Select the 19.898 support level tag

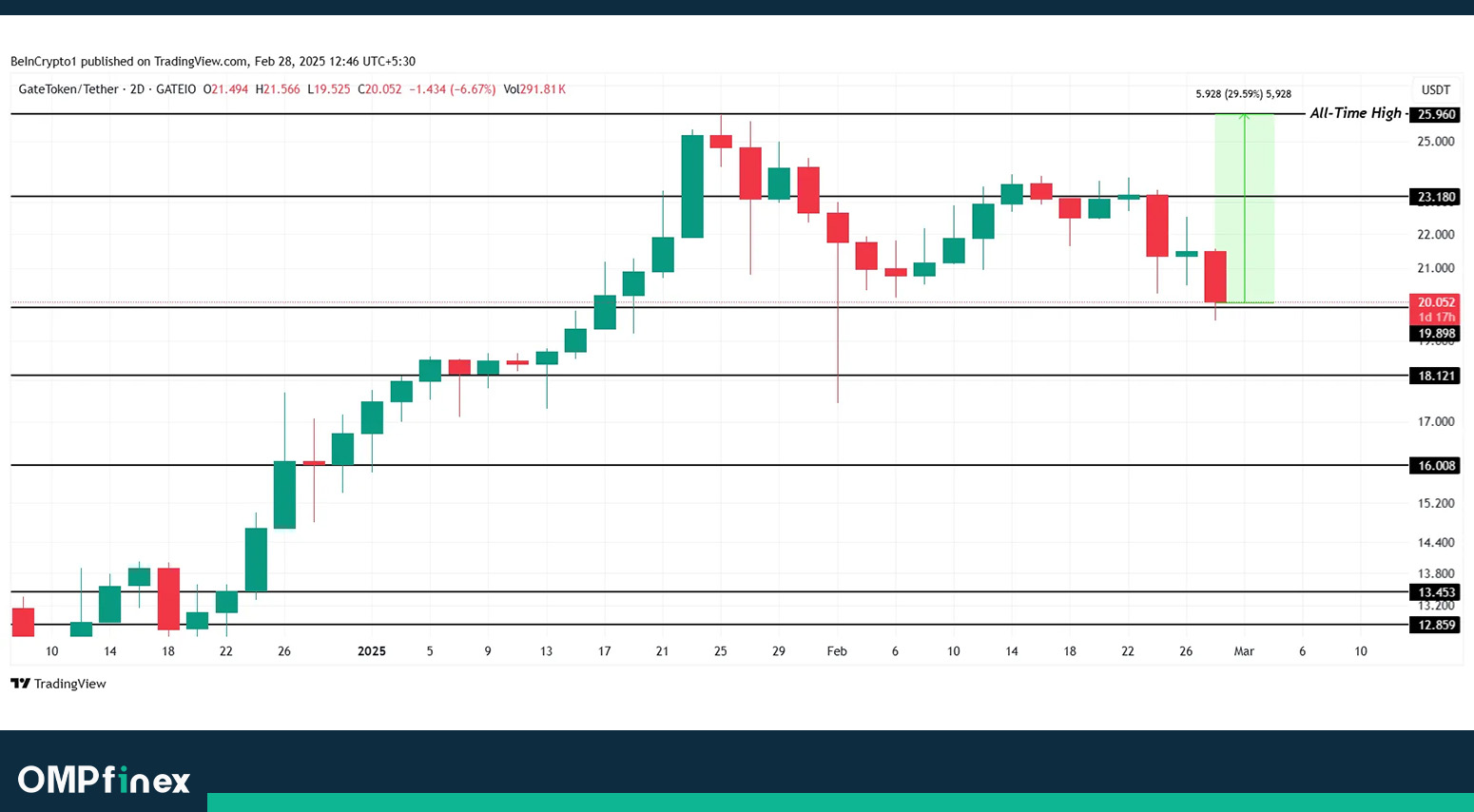pos(1436,334)
